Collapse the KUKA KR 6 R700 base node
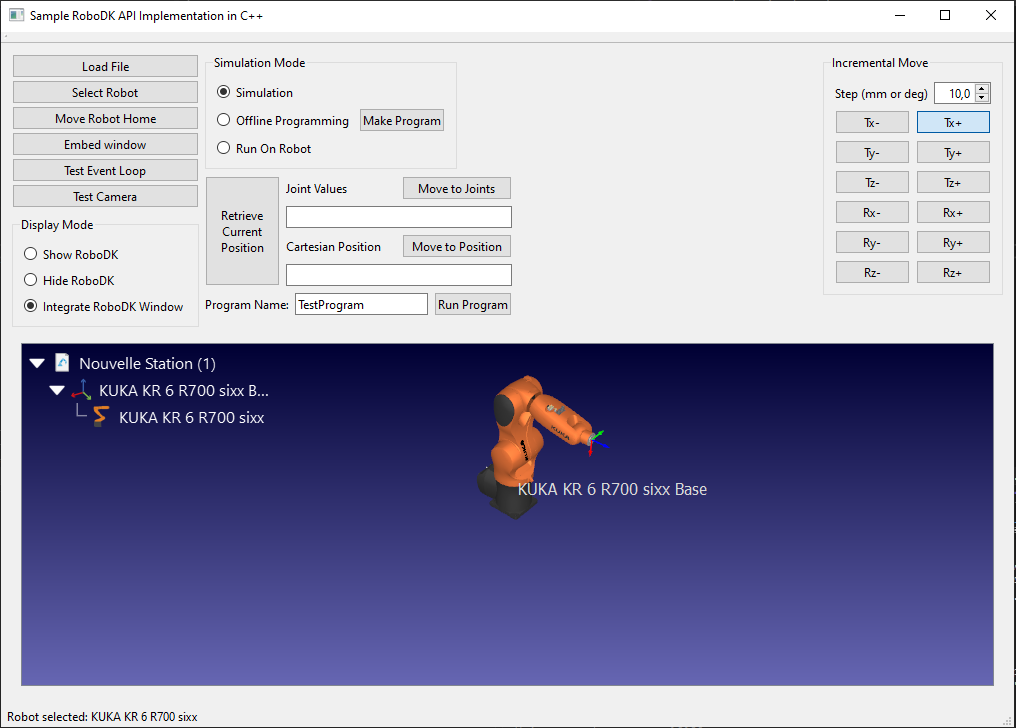The height and width of the screenshot is (728, 1016). (58, 391)
